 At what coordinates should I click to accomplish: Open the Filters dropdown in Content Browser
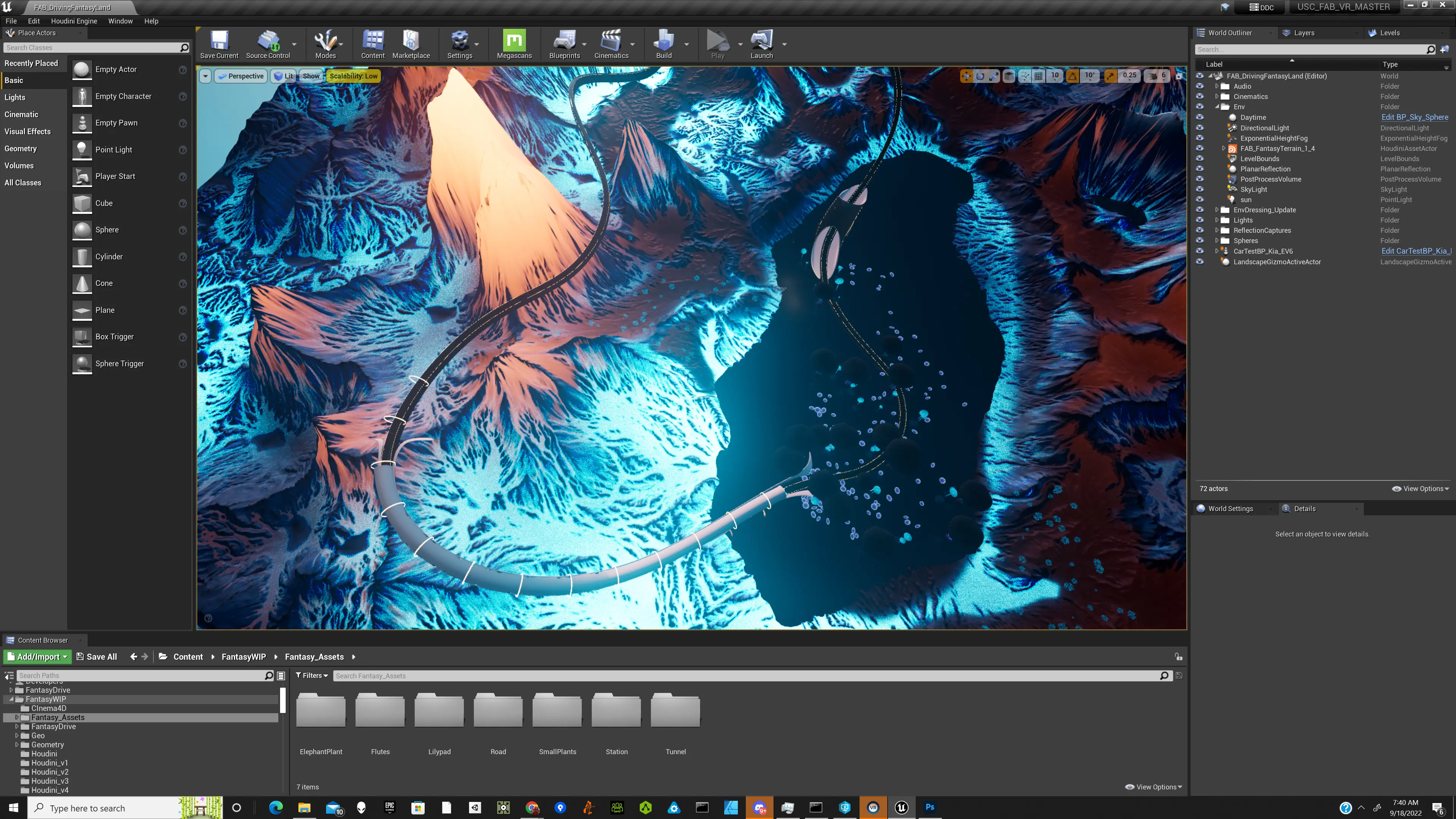click(x=312, y=676)
